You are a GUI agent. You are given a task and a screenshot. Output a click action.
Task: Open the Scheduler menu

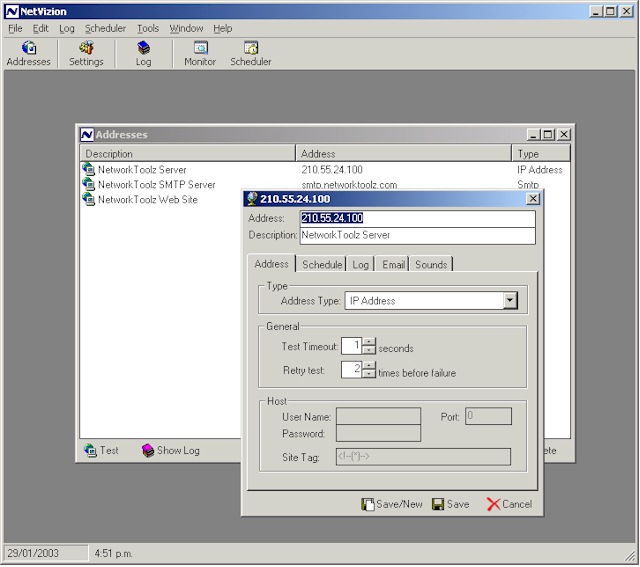tap(105, 29)
